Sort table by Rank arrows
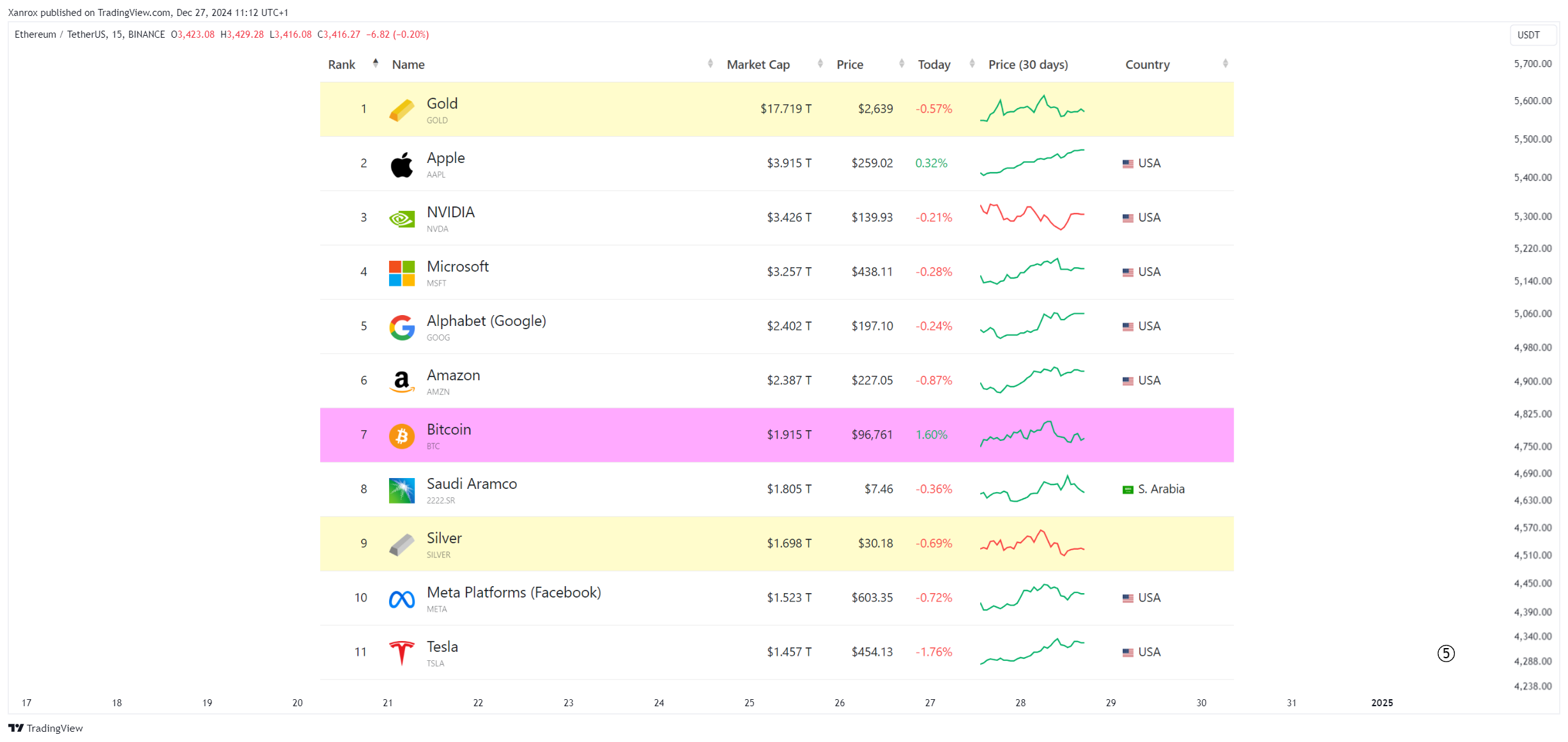 376,63
